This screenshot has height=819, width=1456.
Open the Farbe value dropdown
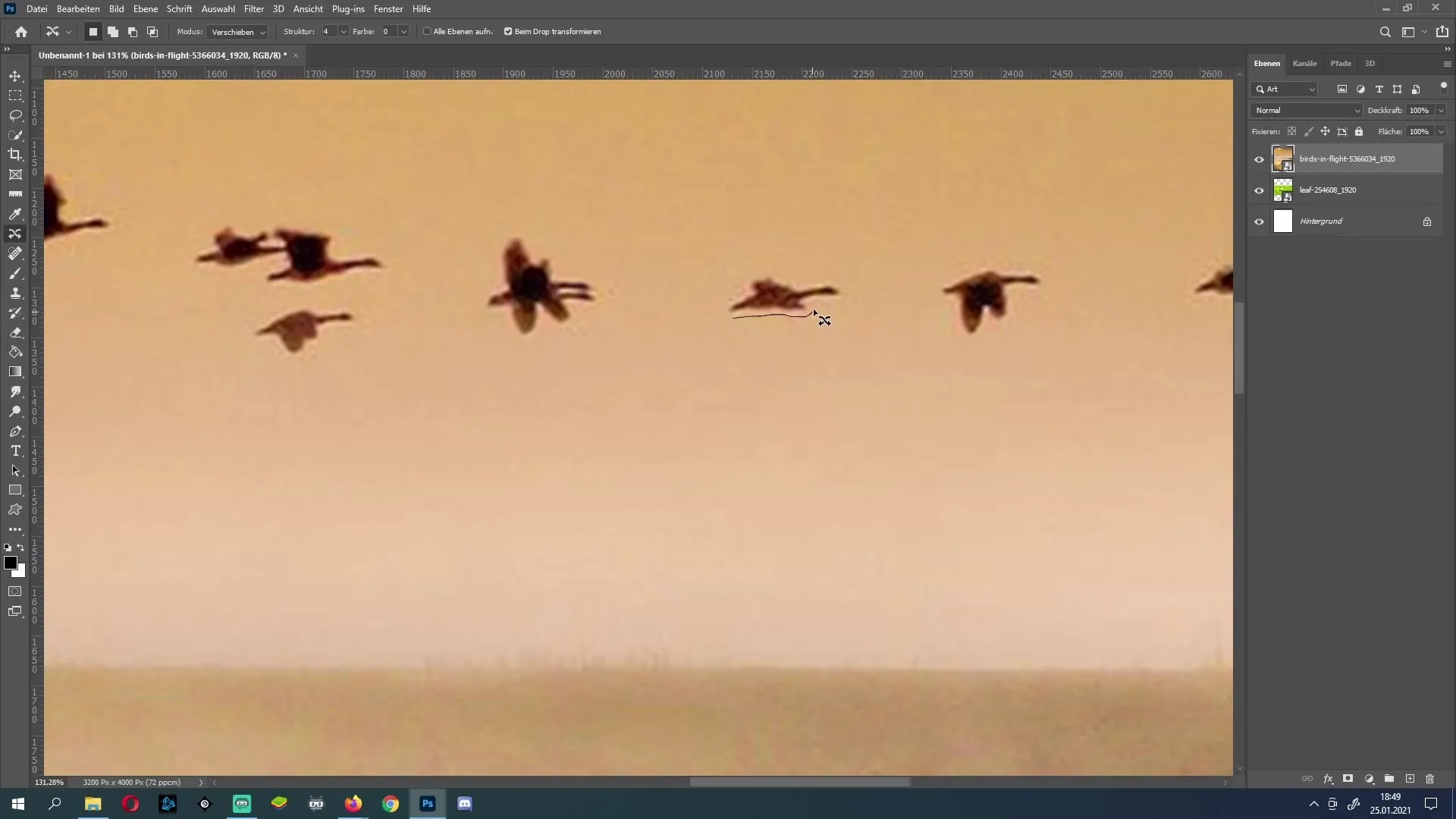point(403,32)
